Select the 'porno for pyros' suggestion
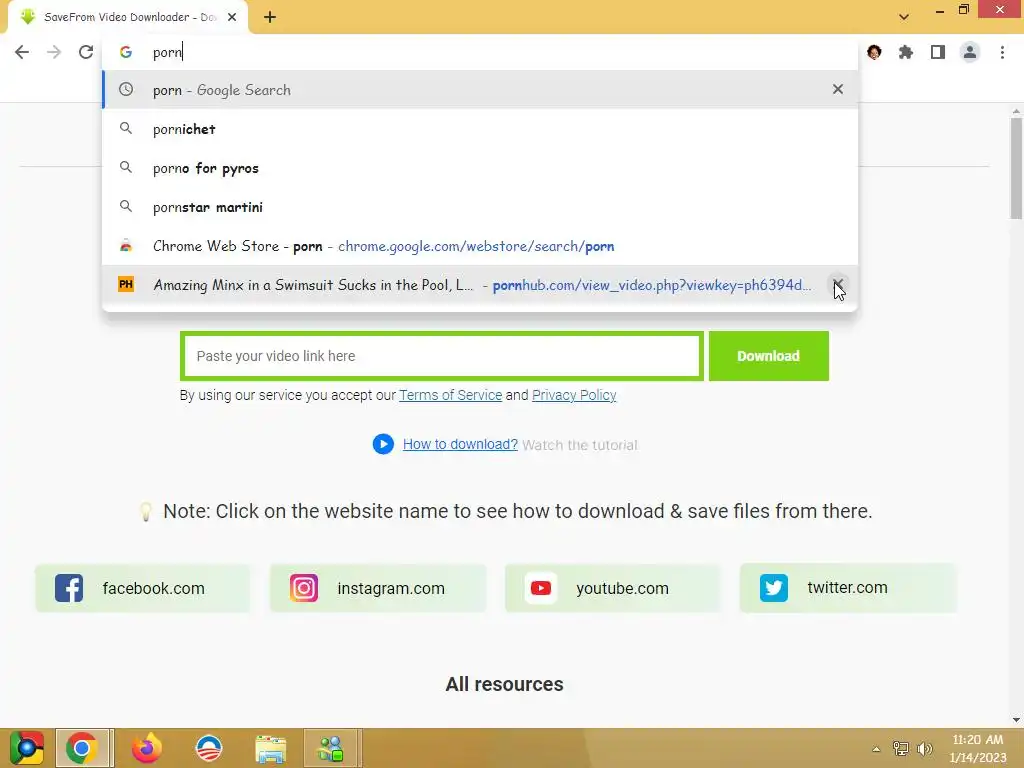Screen dimensions: 1024x768 (x=480, y=168)
